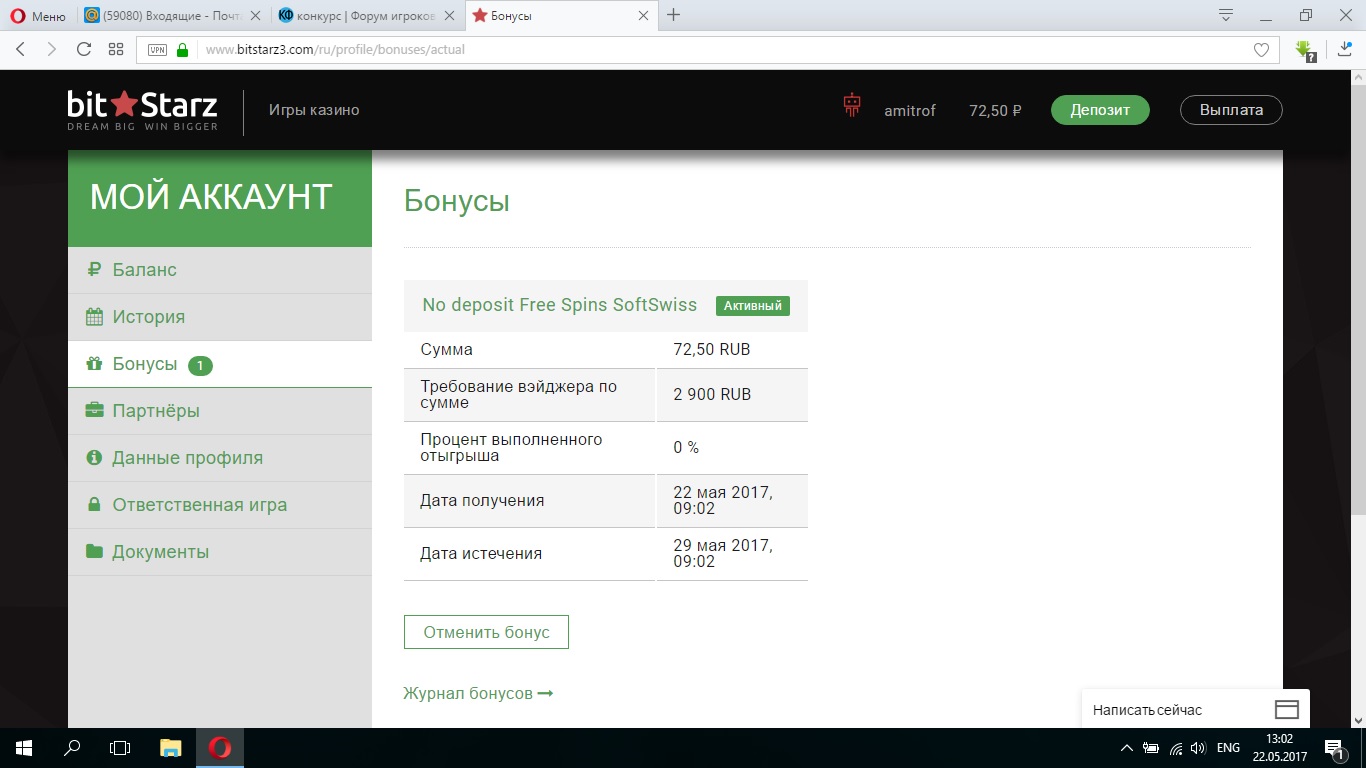Open the Opera Меню dropdown

(38, 16)
